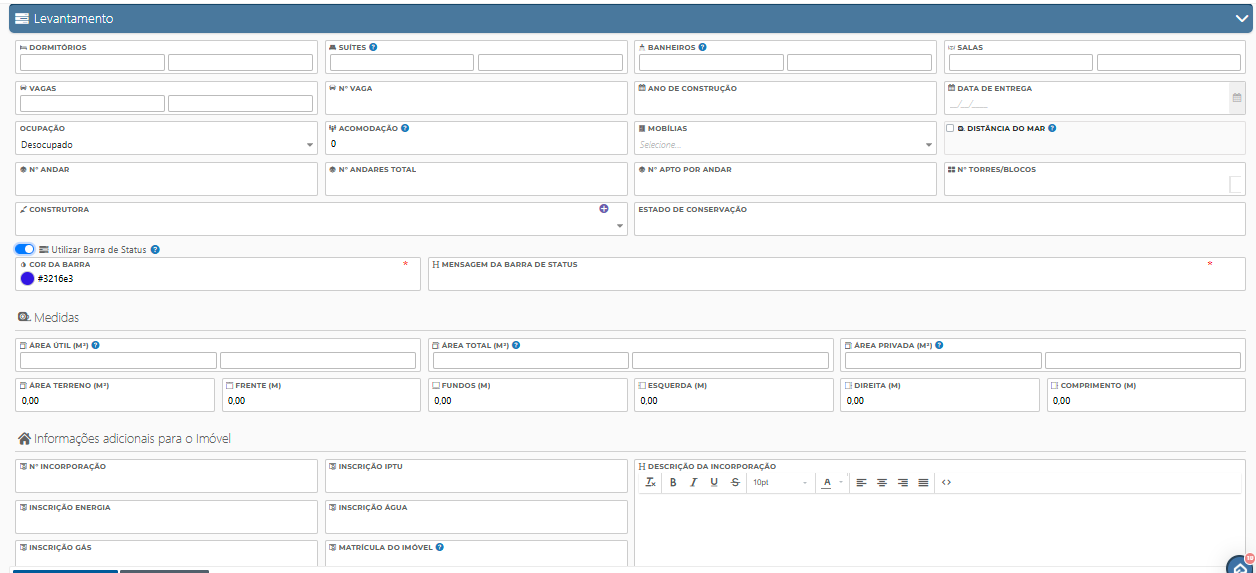Expand the Construtora dropdown list

click(619, 226)
